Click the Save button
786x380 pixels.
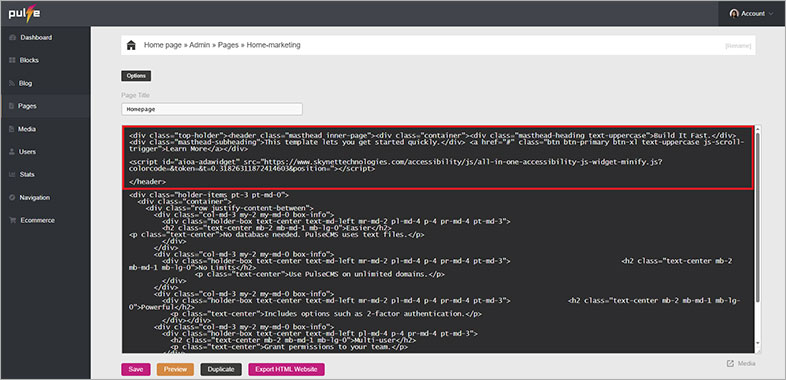click(x=135, y=369)
